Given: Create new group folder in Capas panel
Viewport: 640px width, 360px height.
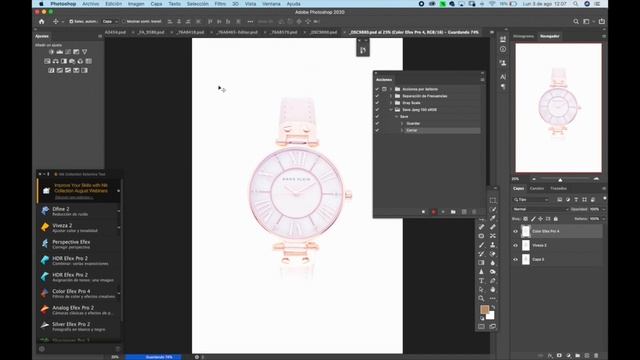Looking at the screenshot, I should tap(578, 356).
